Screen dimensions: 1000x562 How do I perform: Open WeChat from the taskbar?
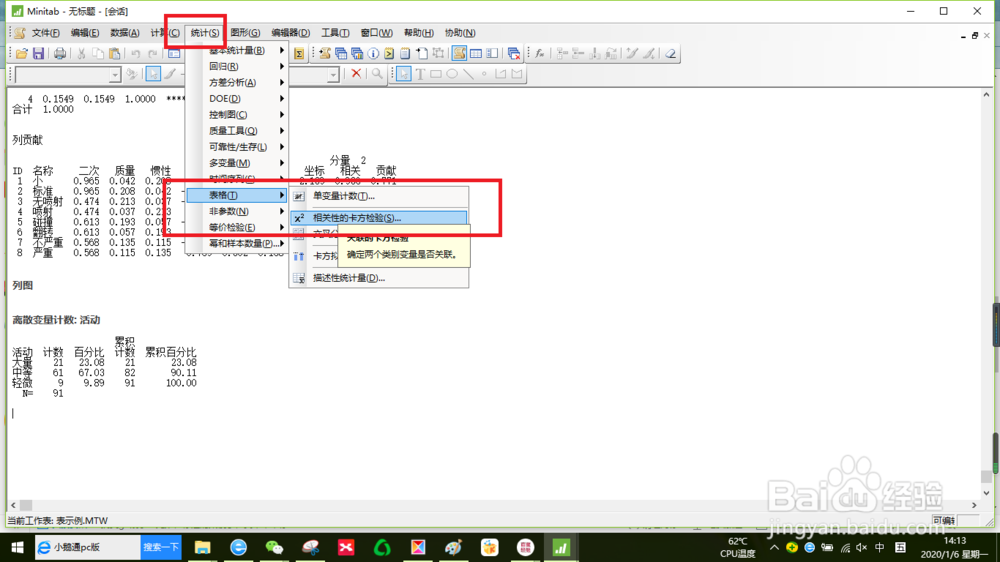274,547
